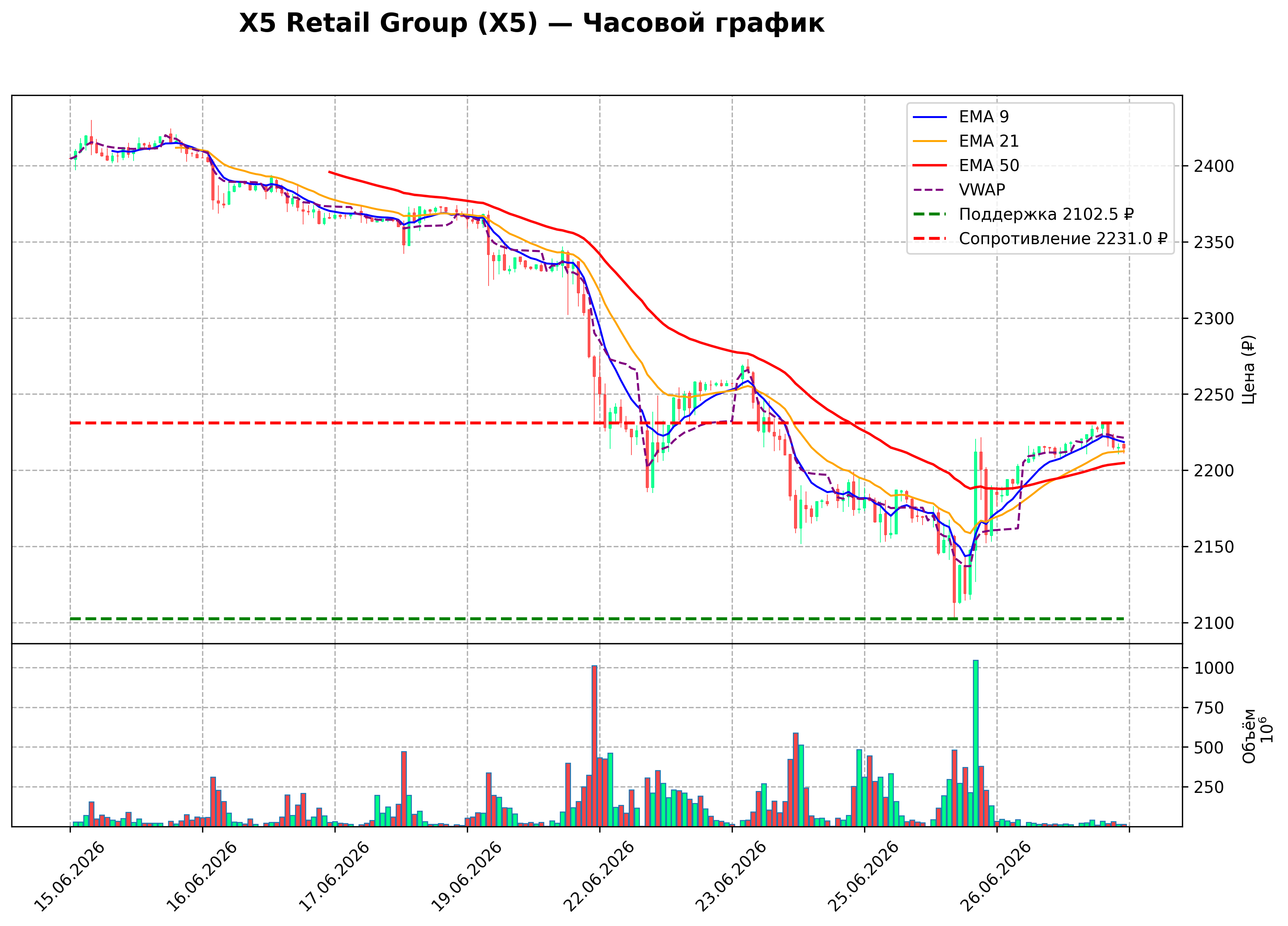Click the 500 volume axis label
Viewport: 1288px width, 926px height.
[x=1209, y=748]
